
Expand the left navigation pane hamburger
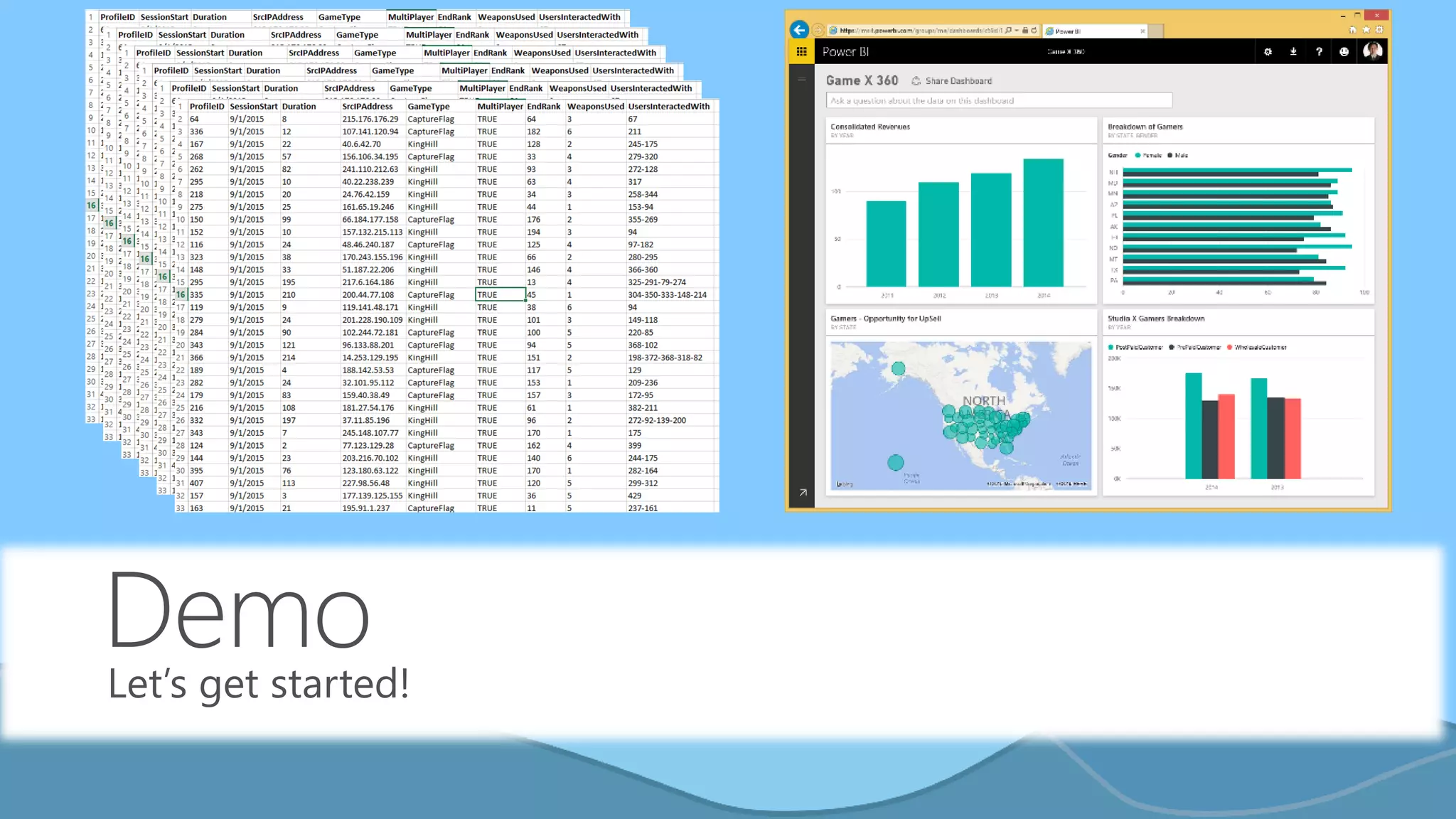pos(802,79)
